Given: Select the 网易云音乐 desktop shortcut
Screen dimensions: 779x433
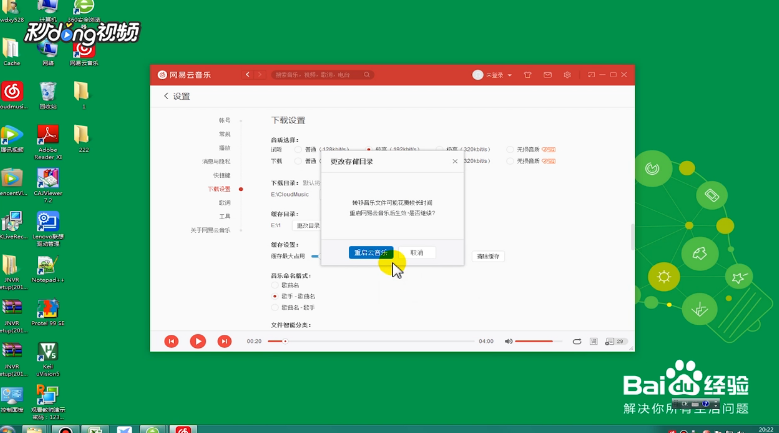Looking at the screenshot, I should pyautogui.click(x=83, y=53).
